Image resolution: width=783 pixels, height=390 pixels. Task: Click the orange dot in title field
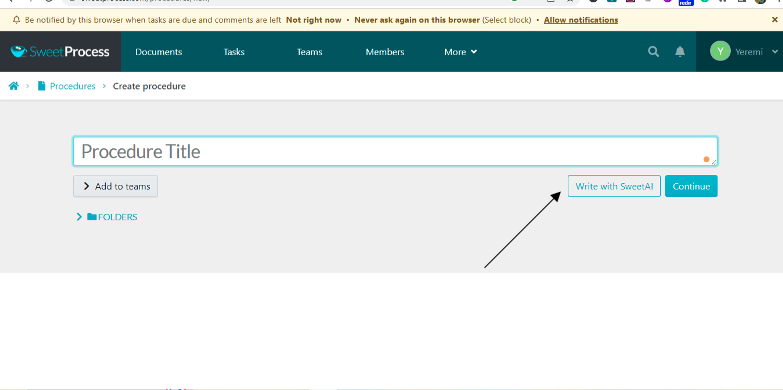click(706, 159)
